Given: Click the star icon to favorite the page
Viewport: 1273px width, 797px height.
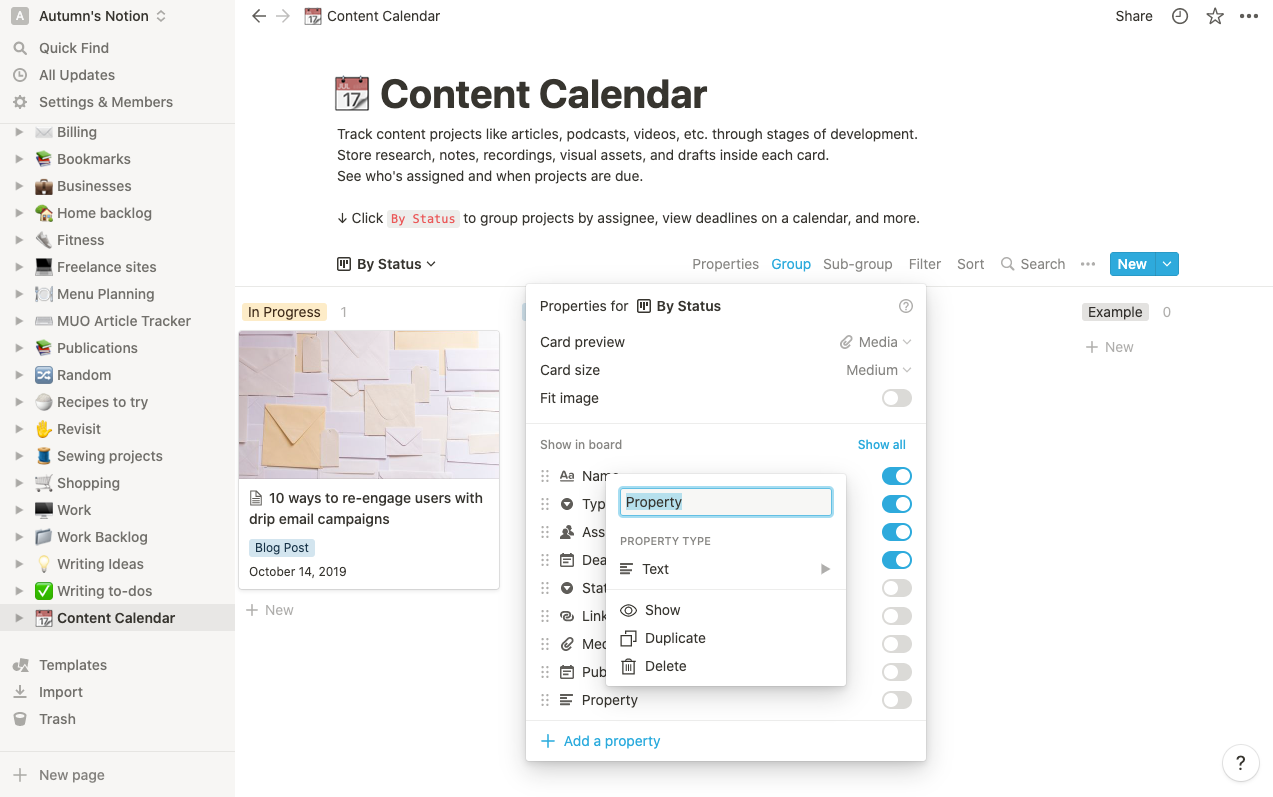Looking at the screenshot, I should point(1215,16).
